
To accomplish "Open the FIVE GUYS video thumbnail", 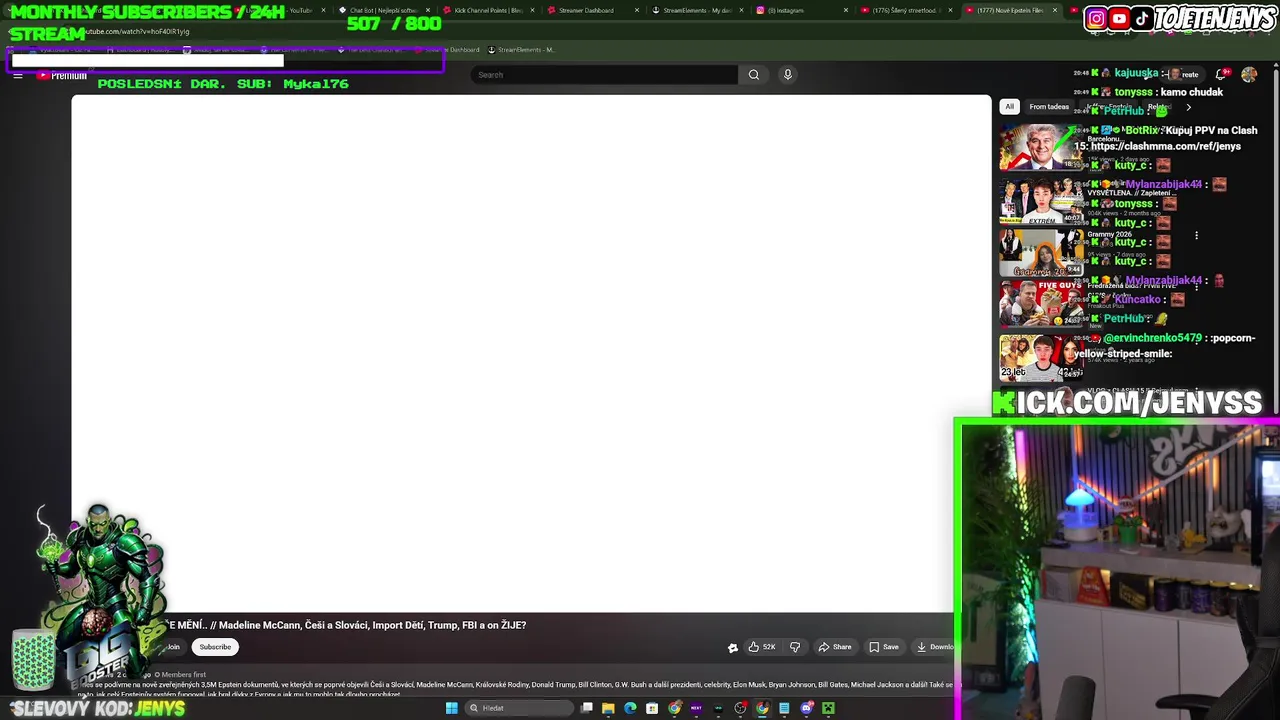I will pyautogui.click(x=1042, y=305).
